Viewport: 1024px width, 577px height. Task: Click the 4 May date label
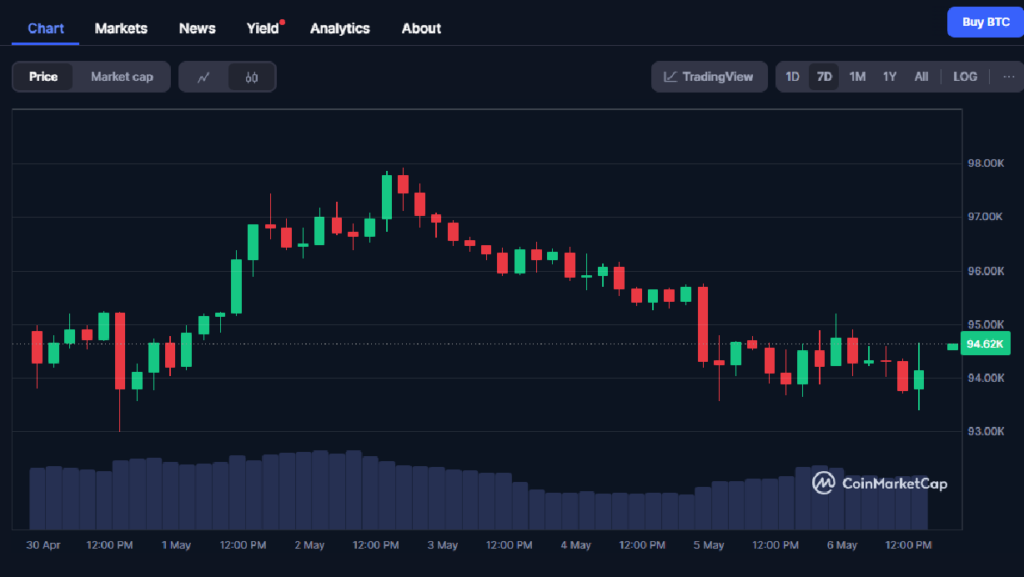575,545
